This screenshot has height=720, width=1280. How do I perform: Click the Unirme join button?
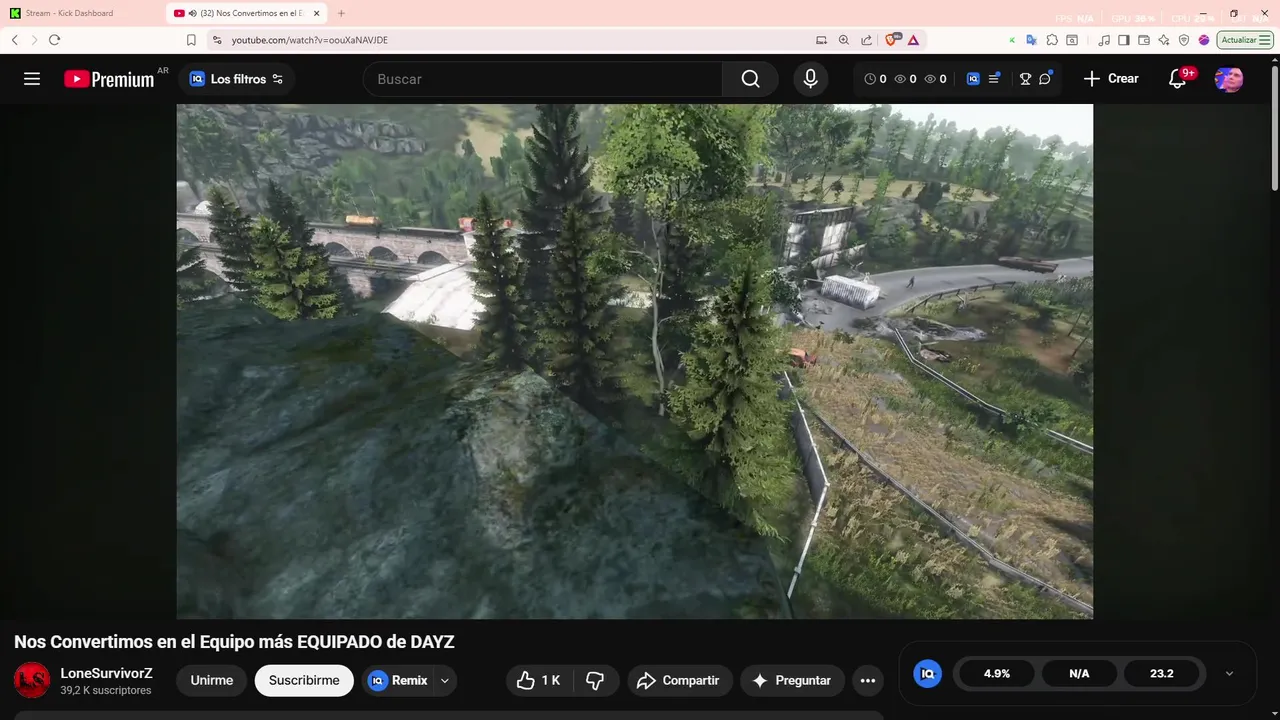212,680
